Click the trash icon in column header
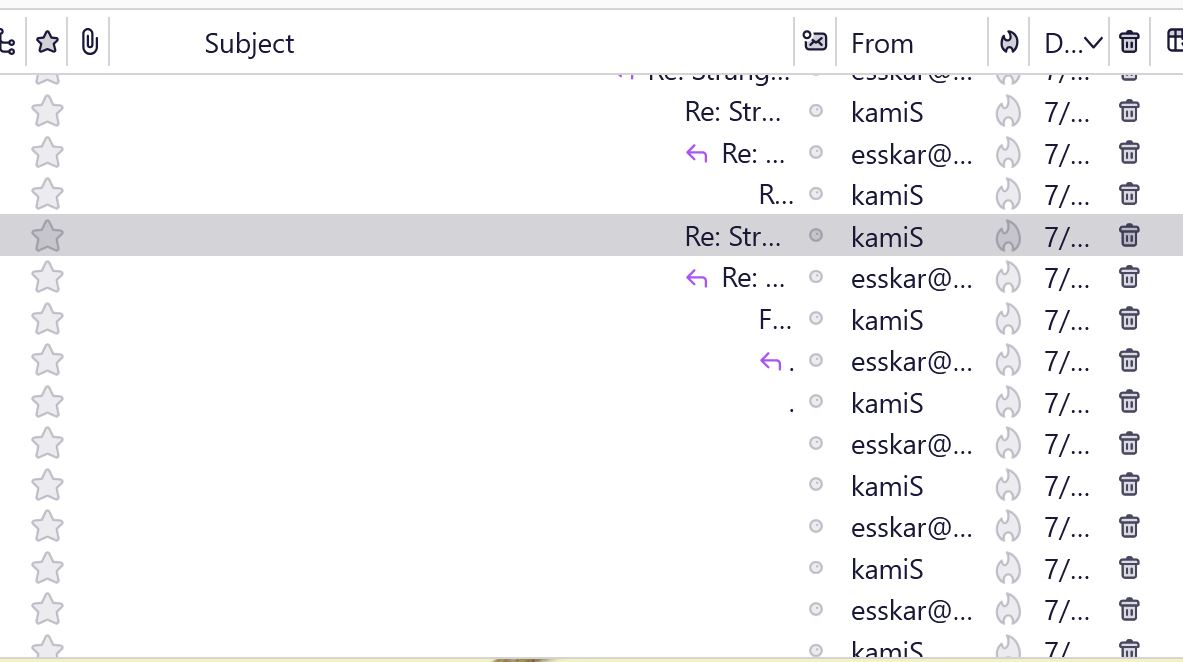Viewport: 1183px width, 662px height. click(1129, 42)
